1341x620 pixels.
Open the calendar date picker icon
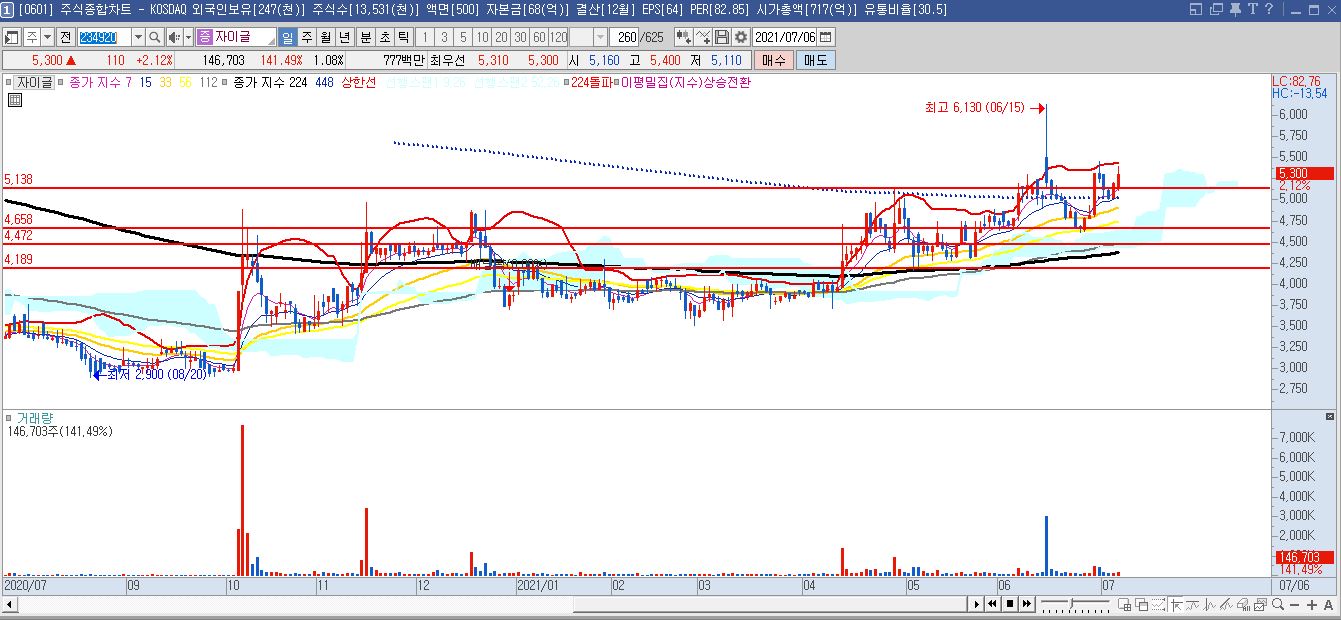pos(826,37)
